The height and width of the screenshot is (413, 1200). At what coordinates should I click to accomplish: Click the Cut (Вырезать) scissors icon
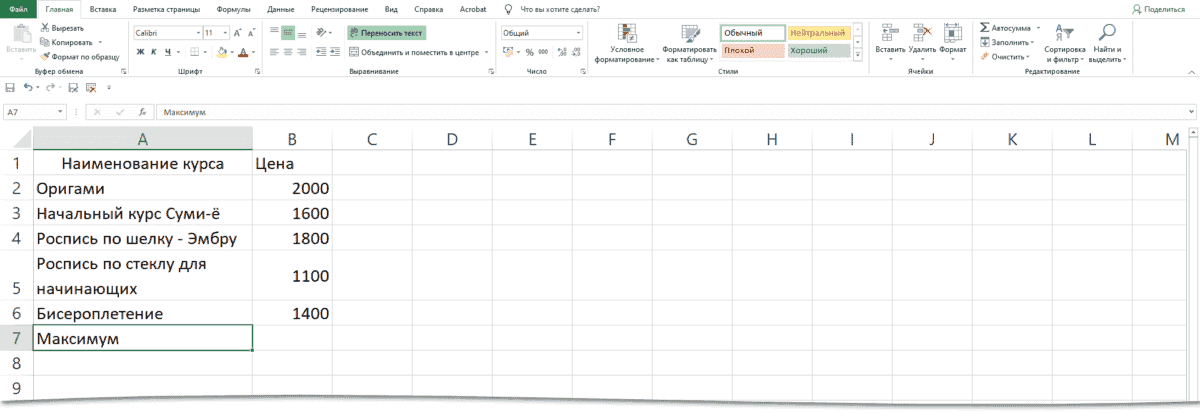[45, 29]
